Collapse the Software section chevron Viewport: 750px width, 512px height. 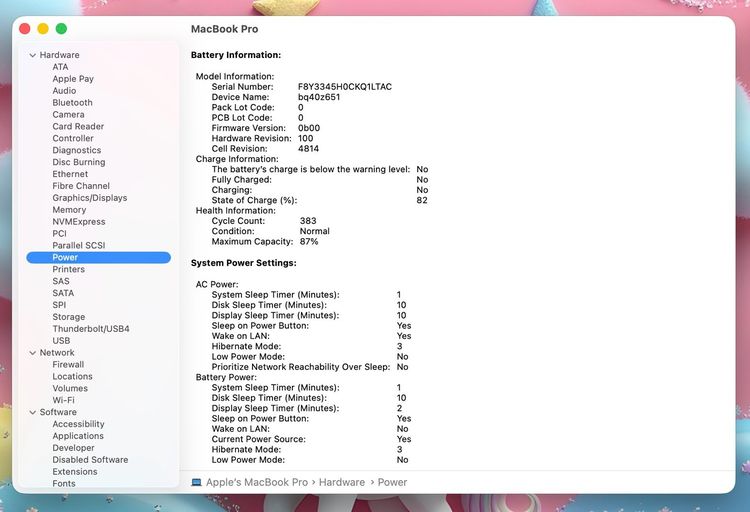click(x=33, y=412)
